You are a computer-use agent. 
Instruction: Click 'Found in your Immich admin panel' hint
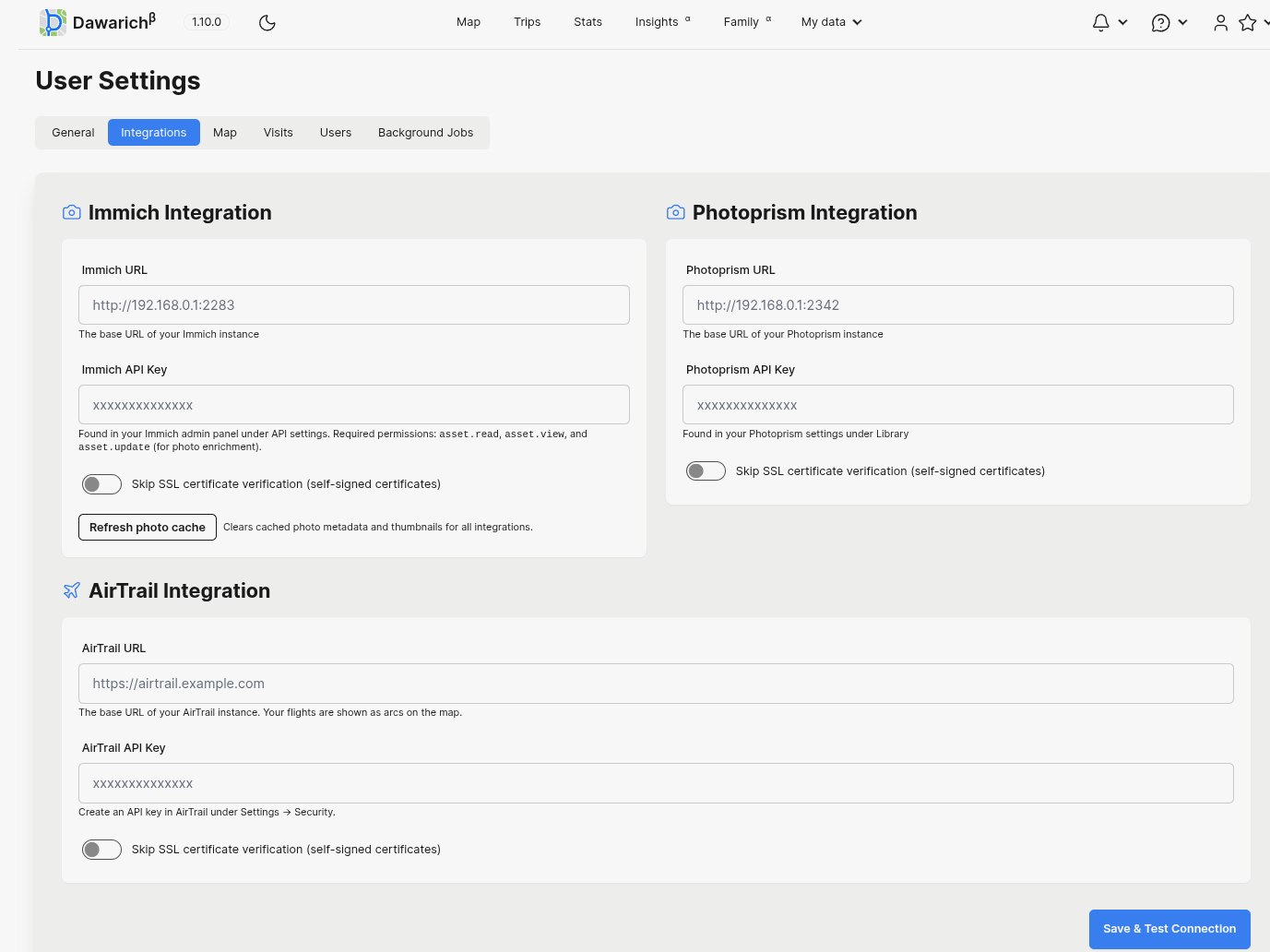(x=333, y=440)
